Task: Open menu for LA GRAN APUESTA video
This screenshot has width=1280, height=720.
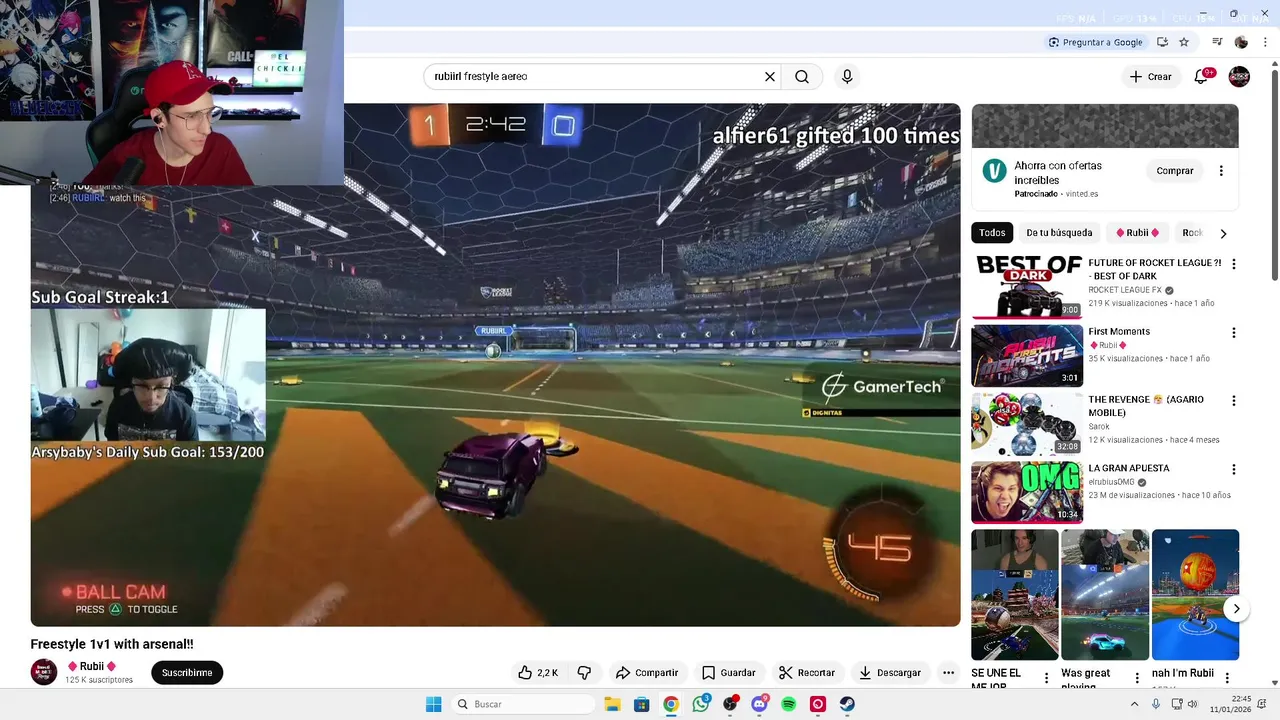Action: [1233, 469]
